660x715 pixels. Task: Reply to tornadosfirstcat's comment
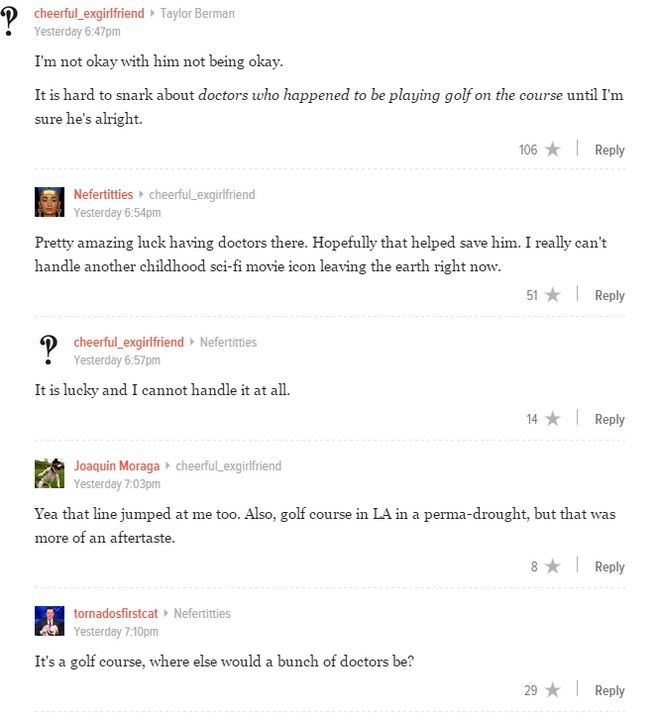tap(609, 690)
